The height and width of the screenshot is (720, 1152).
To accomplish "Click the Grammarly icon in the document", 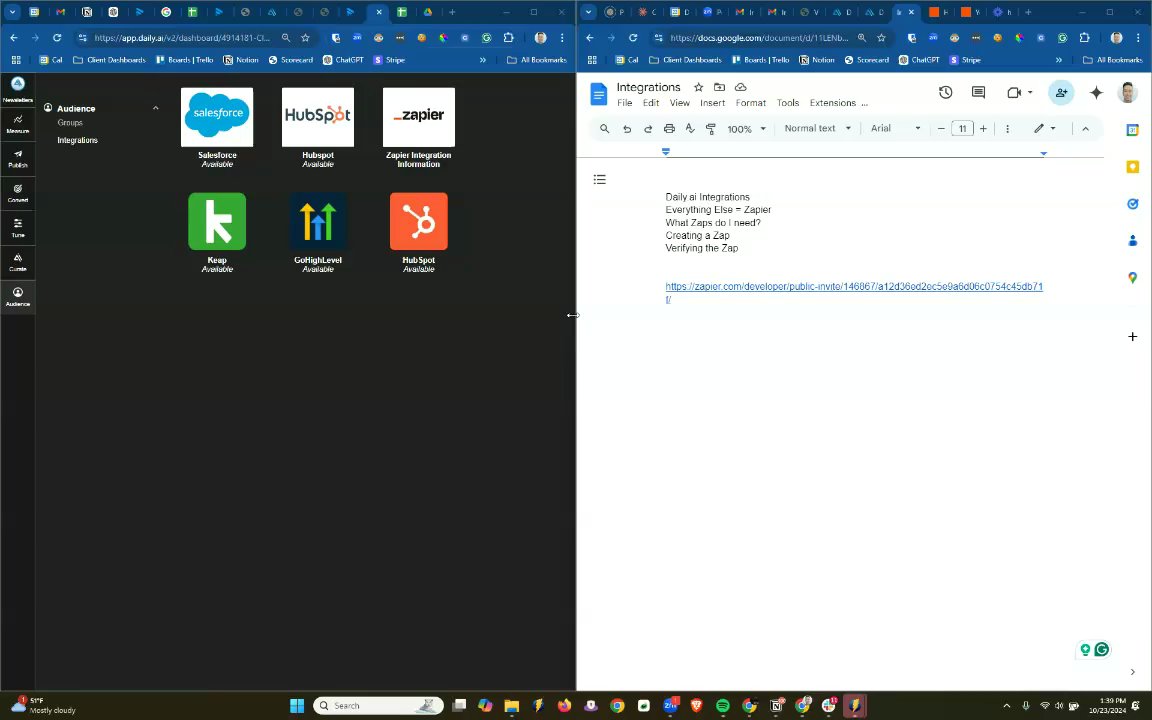I will point(1101,649).
